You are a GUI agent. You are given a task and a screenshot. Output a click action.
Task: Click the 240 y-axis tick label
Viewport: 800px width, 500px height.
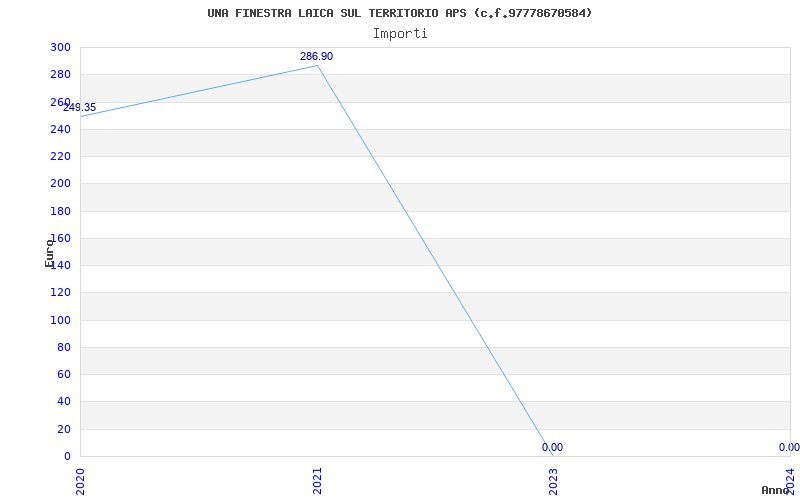click(x=60, y=129)
